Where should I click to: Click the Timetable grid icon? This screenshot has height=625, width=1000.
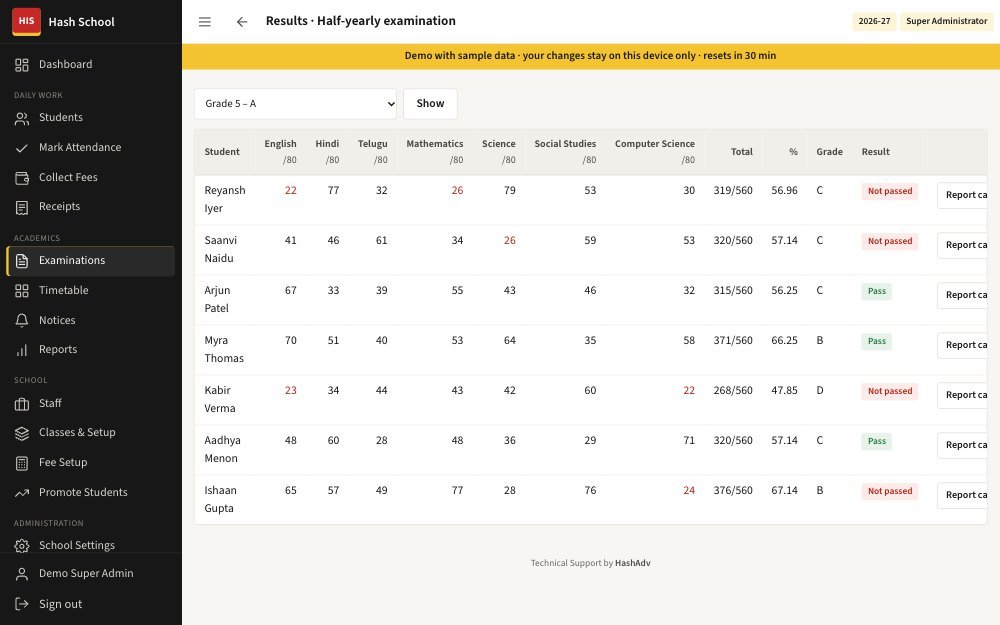22,291
